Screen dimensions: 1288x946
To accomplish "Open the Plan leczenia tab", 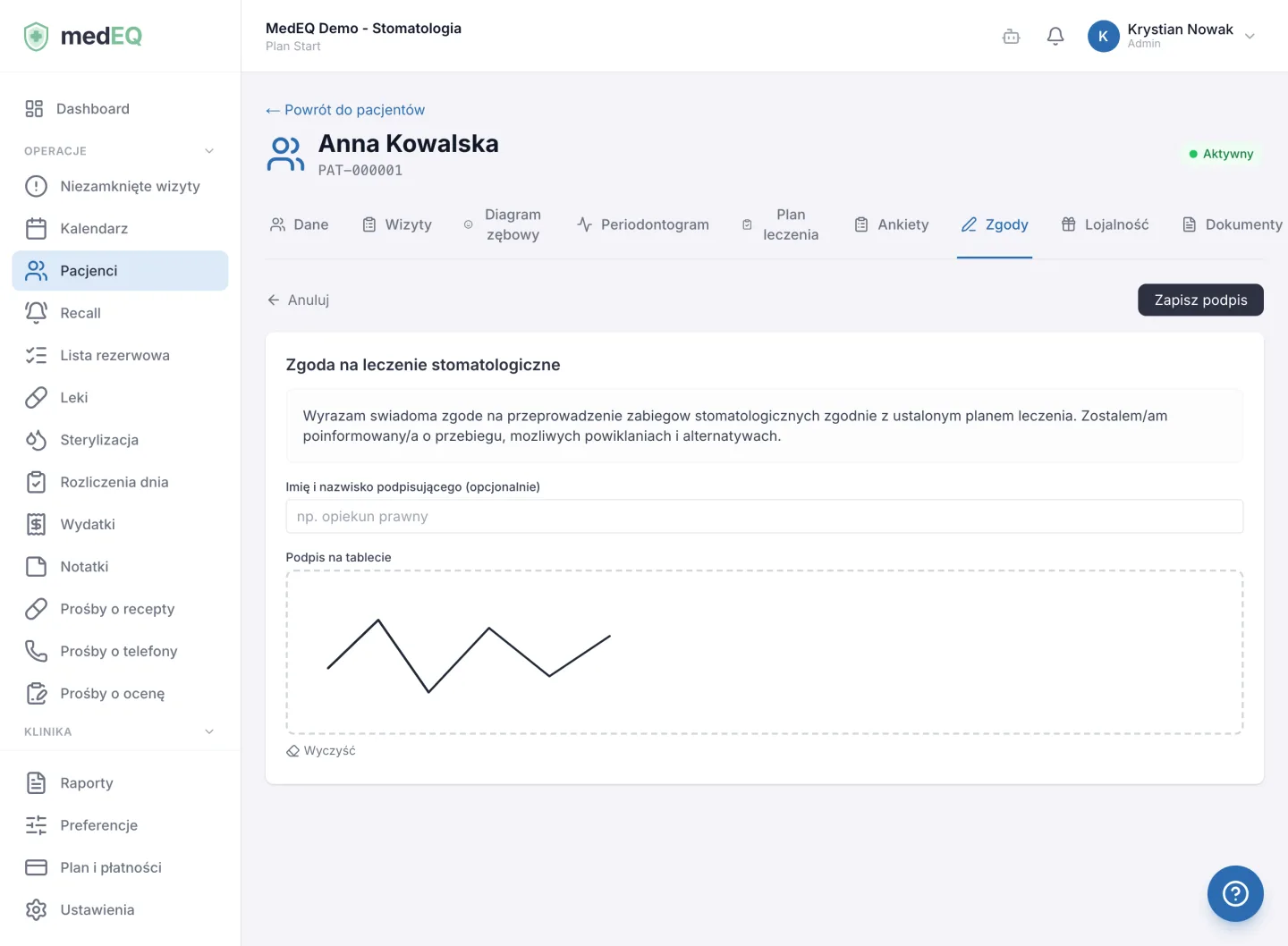I will [x=781, y=224].
